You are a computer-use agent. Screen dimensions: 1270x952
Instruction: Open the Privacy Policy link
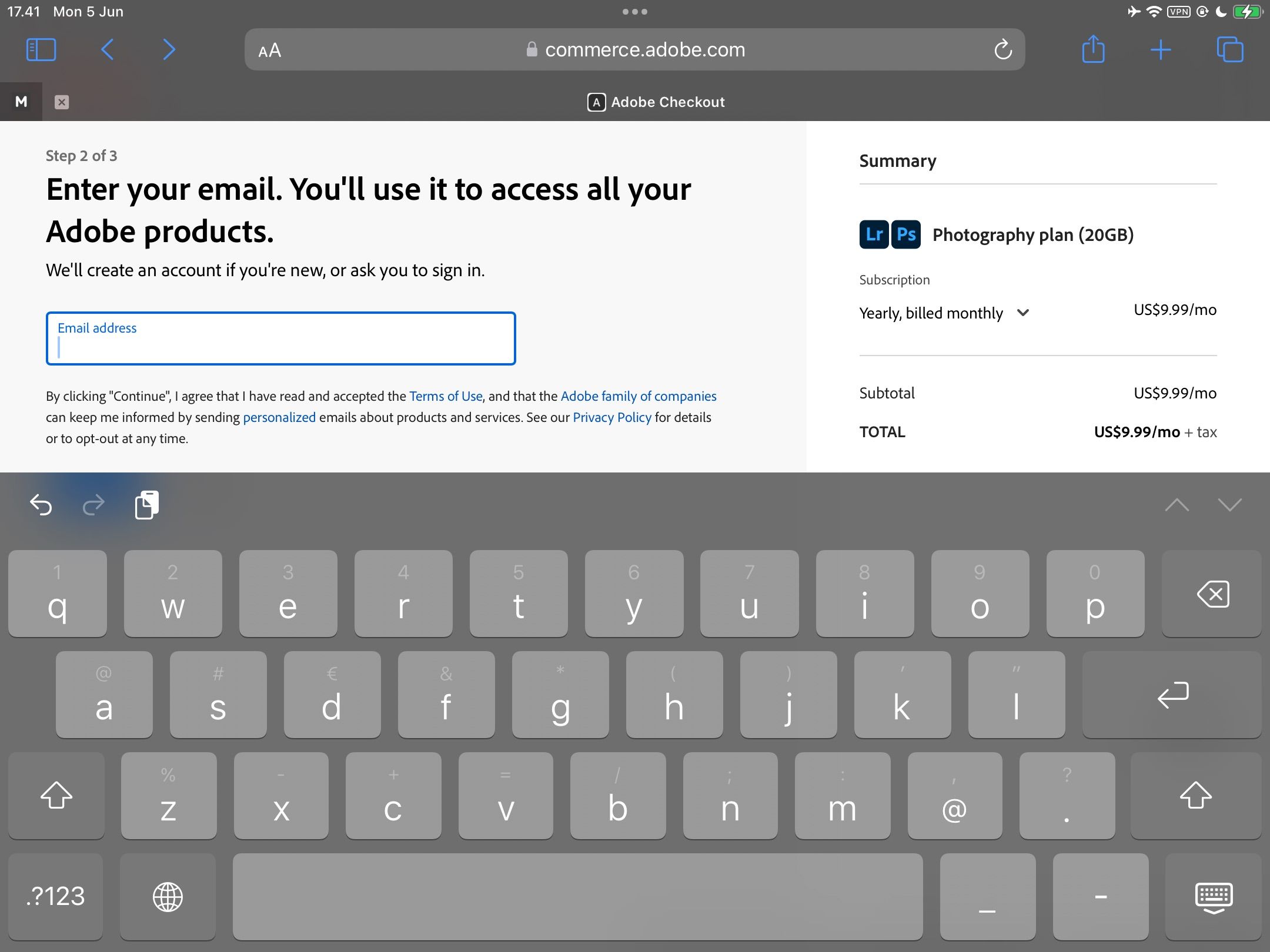[x=612, y=417]
